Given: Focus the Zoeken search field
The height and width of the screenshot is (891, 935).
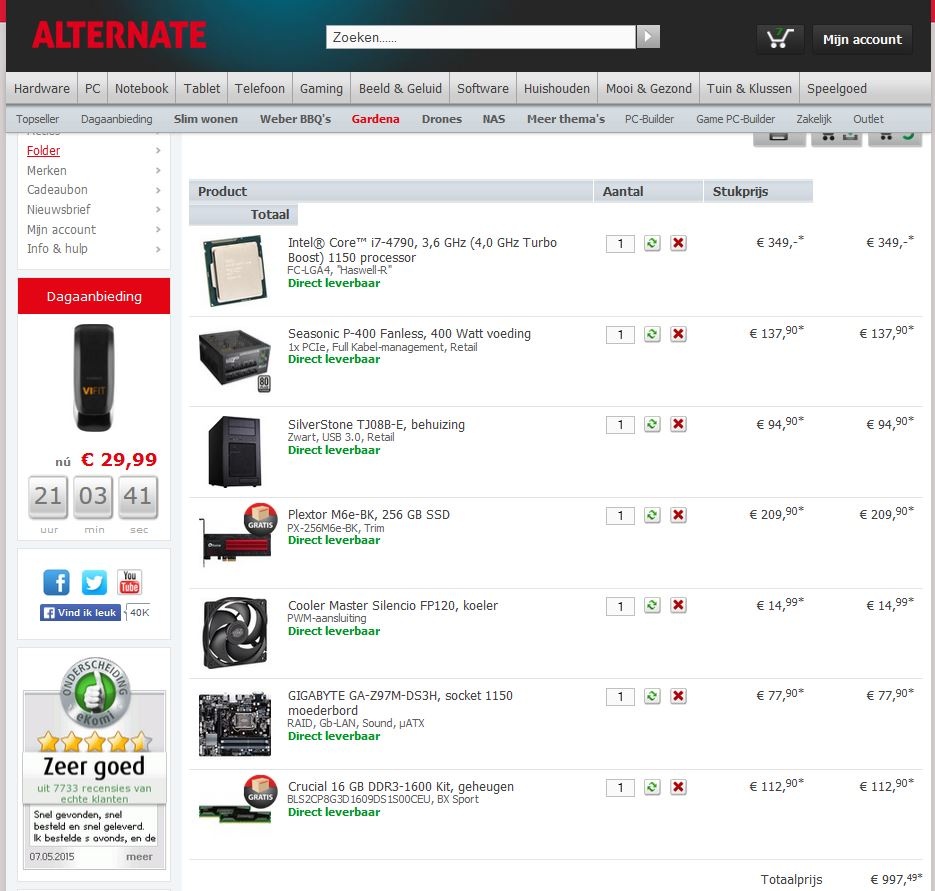Looking at the screenshot, I should click(481, 37).
